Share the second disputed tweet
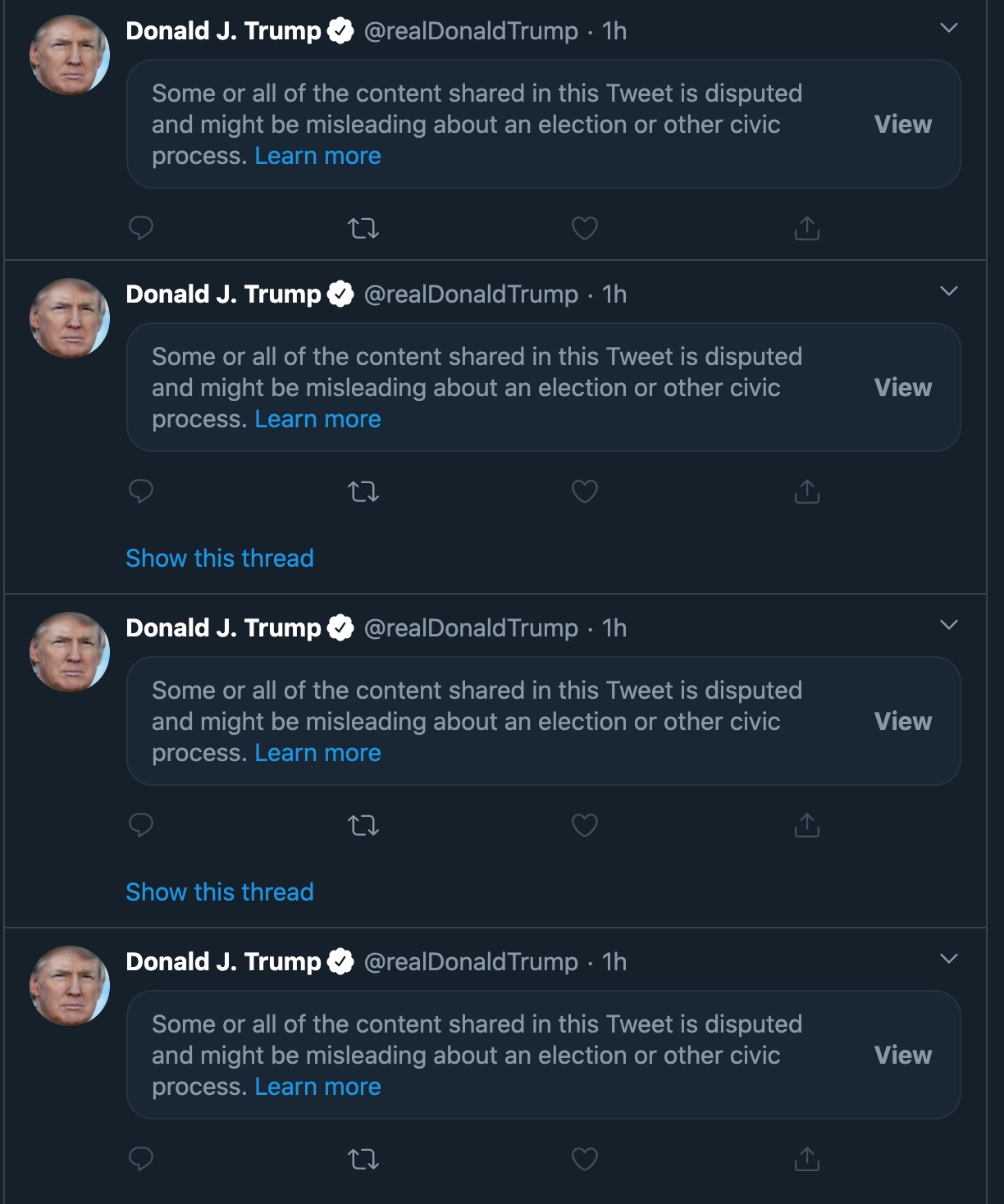The image size is (1004, 1204). [x=807, y=491]
